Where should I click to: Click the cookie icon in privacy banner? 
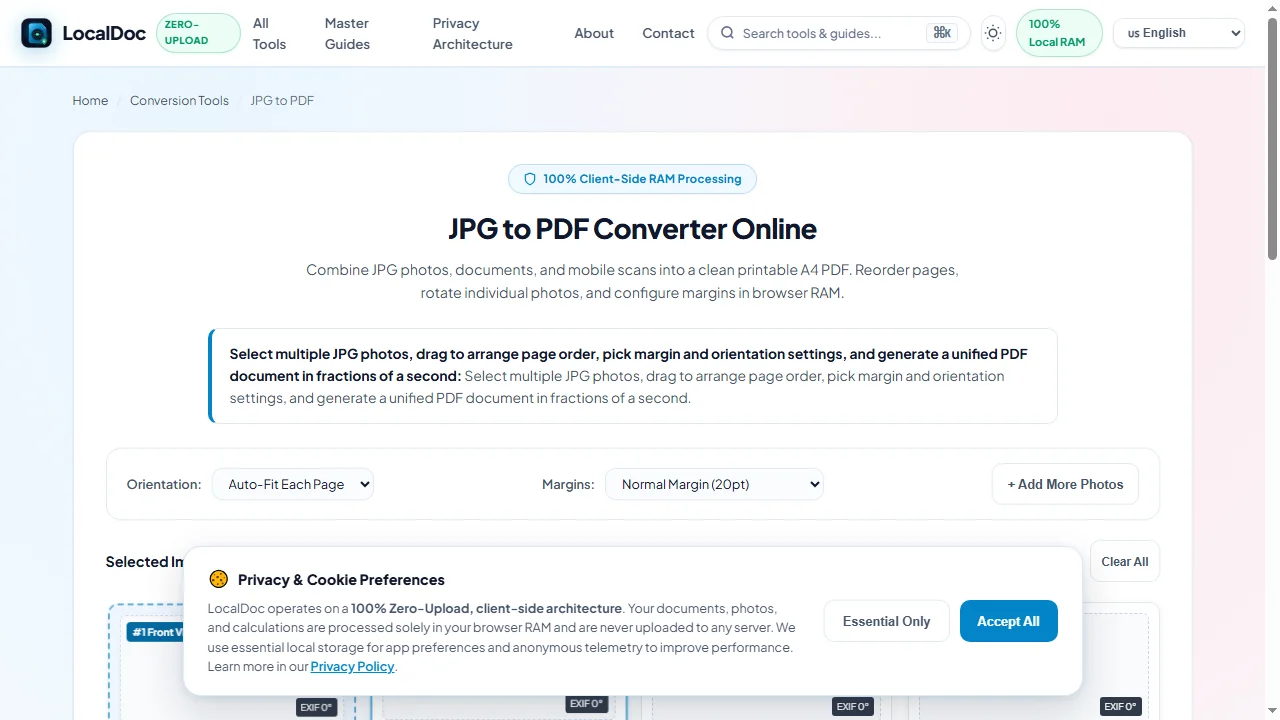tap(218, 579)
